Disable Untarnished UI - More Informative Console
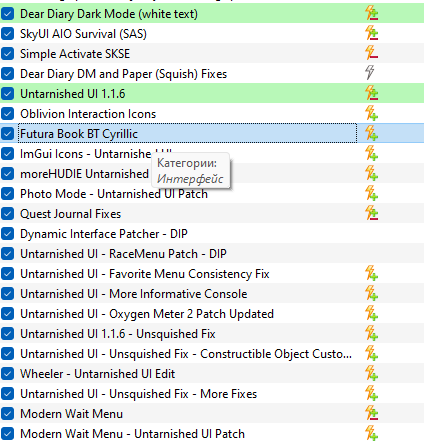The width and height of the screenshot is (424, 443). [x=7, y=294]
